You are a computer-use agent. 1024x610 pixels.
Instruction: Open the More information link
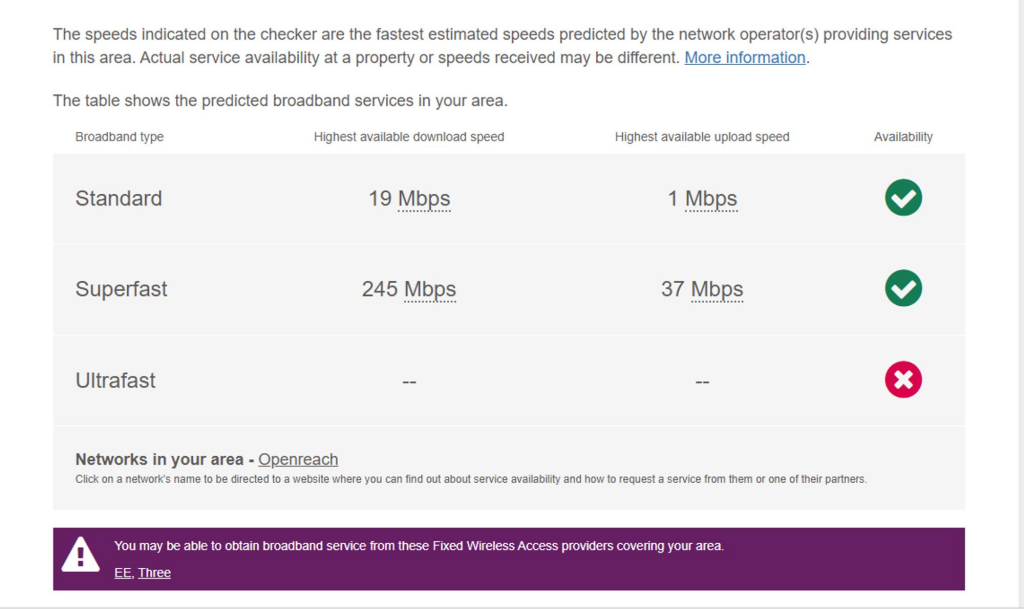(x=744, y=57)
